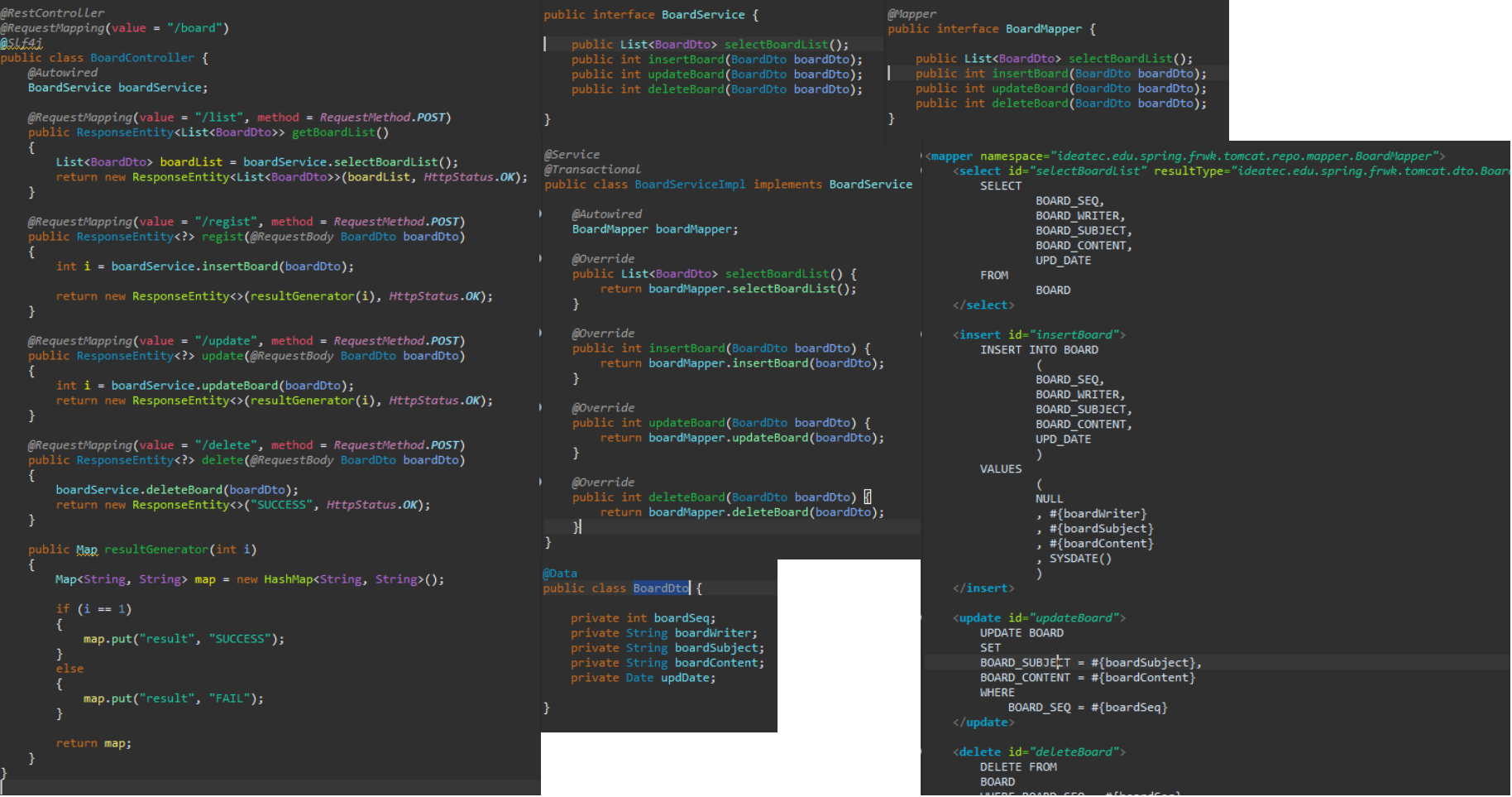The height and width of the screenshot is (797, 1512).
Task: Click the "INSERT INTO BOARD" line
Action: (1039, 350)
